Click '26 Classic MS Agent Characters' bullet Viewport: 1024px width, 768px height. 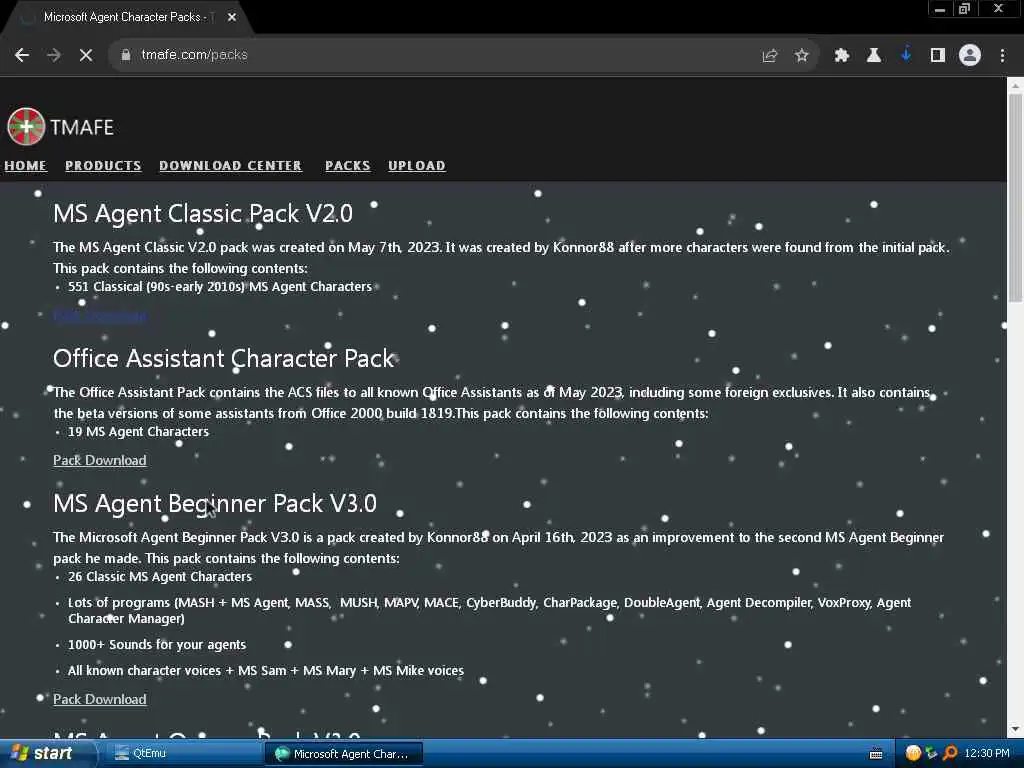coord(160,577)
